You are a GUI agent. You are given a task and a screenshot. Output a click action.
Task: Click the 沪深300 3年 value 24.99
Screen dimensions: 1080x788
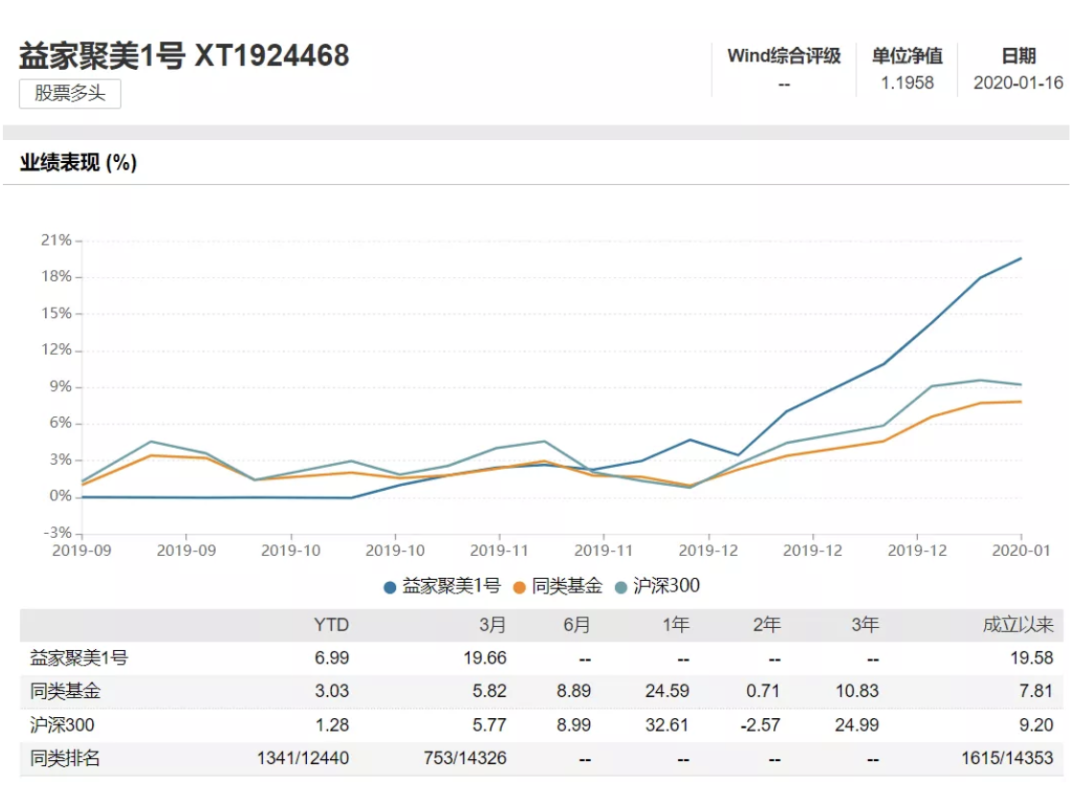tap(858, 725)
